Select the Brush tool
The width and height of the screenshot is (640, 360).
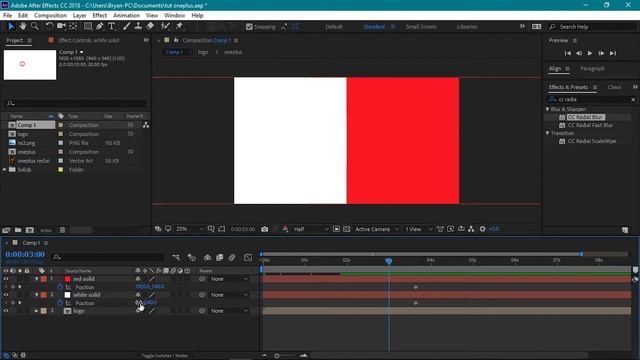(x=127, y=26)
